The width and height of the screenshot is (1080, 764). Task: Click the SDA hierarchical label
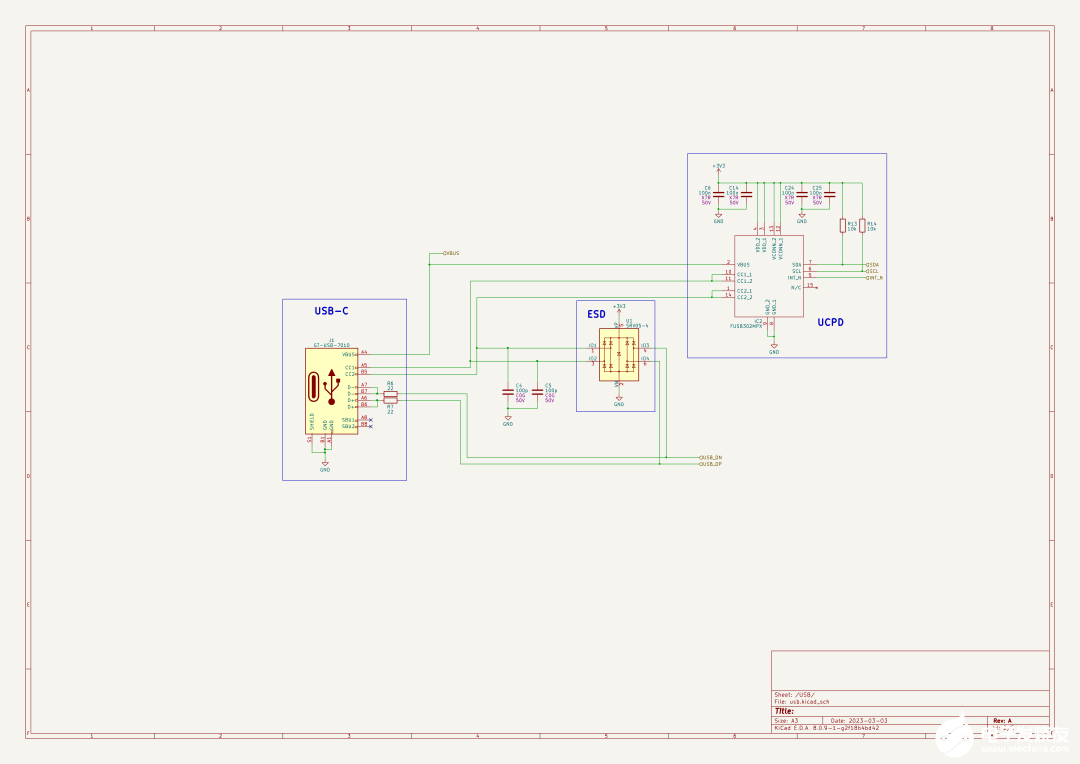872,265
